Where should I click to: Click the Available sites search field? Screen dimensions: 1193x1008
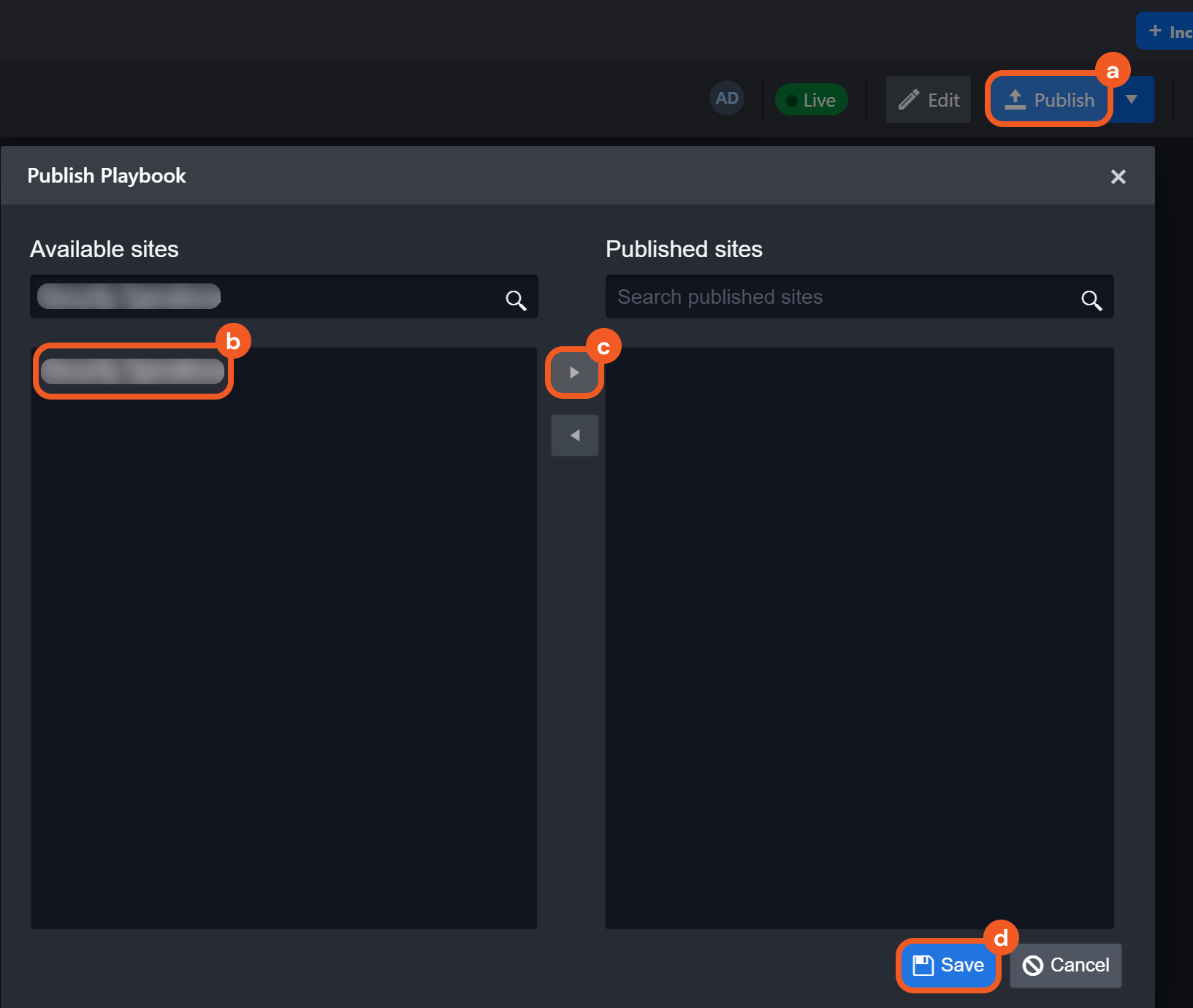pos(351,297)
